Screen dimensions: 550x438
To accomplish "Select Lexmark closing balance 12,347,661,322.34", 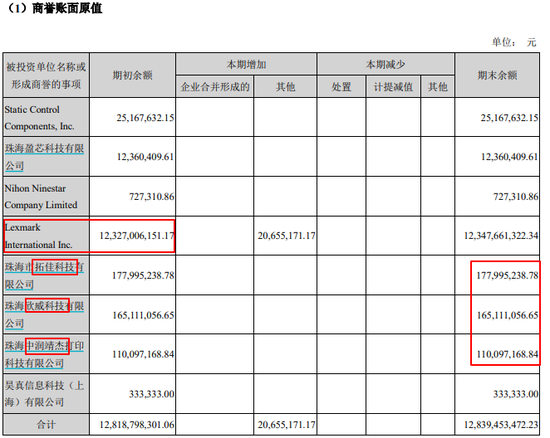I will (501, 236).
